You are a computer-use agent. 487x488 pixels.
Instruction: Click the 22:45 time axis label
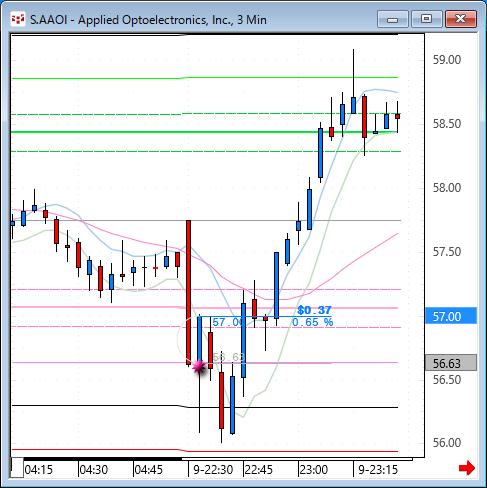point(259,470)
